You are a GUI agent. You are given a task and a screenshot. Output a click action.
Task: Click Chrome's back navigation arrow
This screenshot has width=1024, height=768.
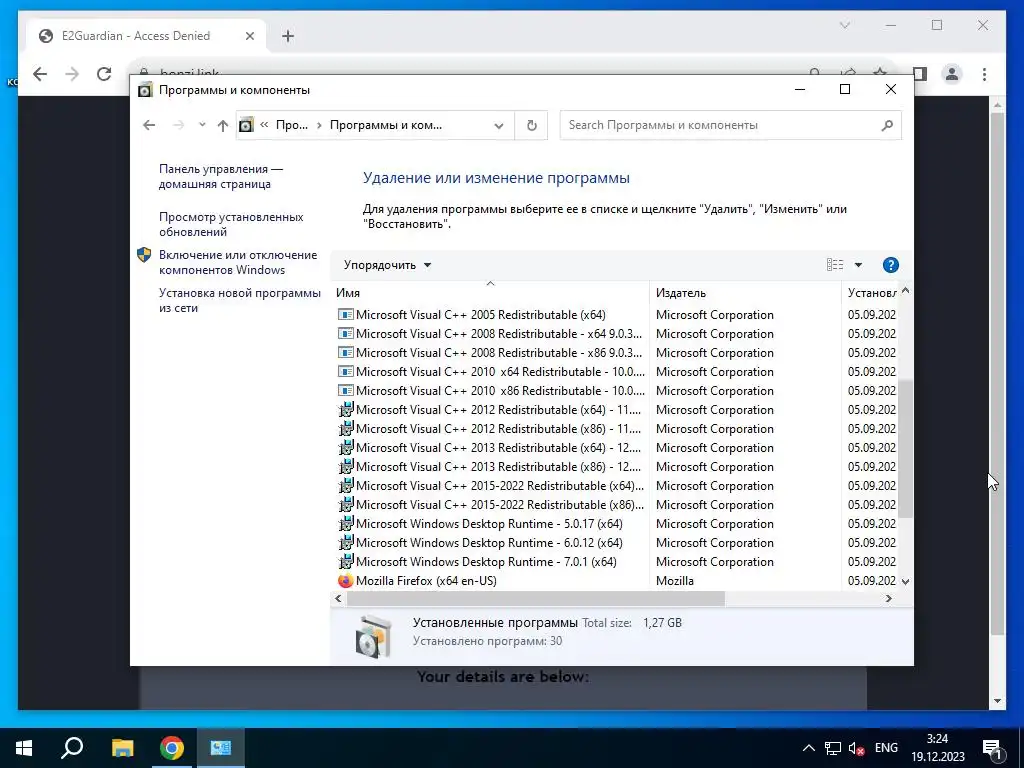point(40,74)
